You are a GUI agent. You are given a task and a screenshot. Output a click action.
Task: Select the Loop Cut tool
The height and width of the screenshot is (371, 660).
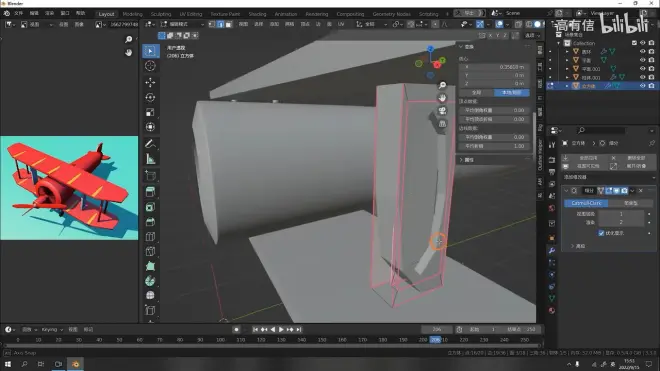coord(150,236)
